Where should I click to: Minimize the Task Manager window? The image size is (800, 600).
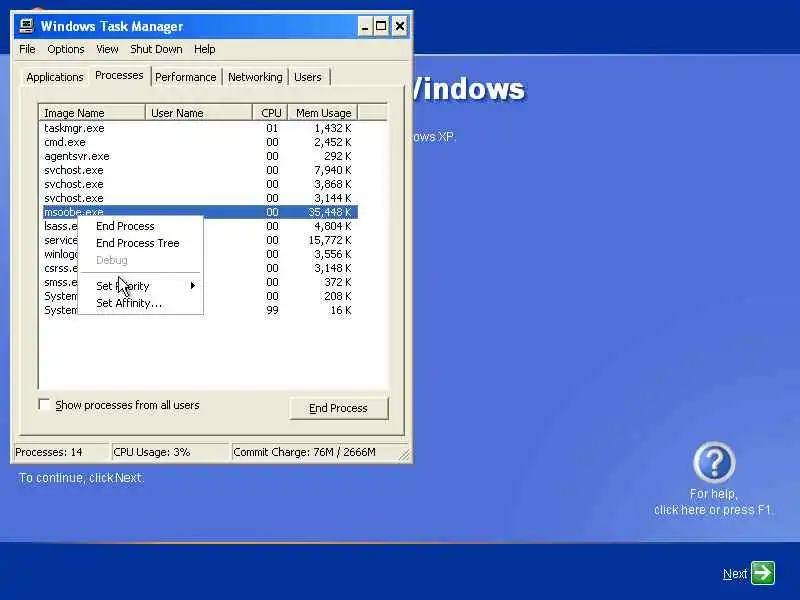point(364,26)
